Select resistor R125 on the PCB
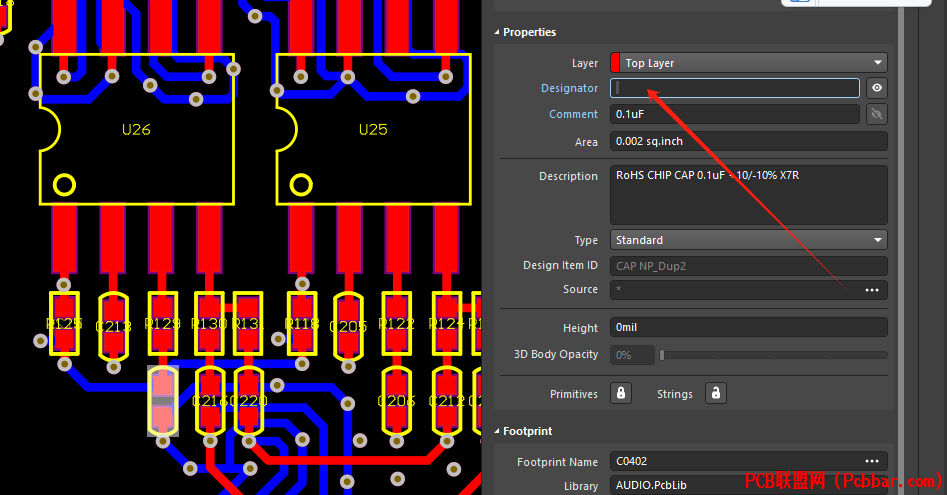The width and height of the screenshot is (947, 495). (x=64, y=324)
